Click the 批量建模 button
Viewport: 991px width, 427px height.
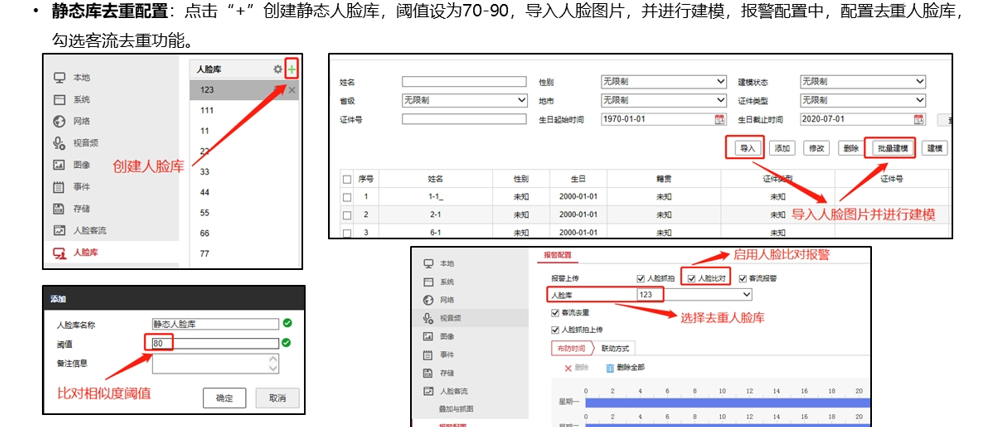tap(893, 148)
